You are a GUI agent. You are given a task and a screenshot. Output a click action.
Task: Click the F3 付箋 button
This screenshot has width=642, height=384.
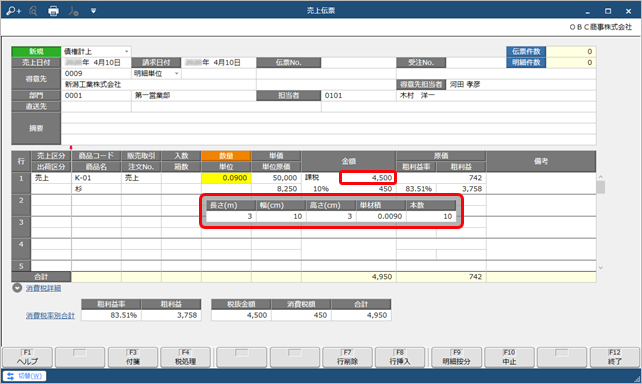click(133, 357)
